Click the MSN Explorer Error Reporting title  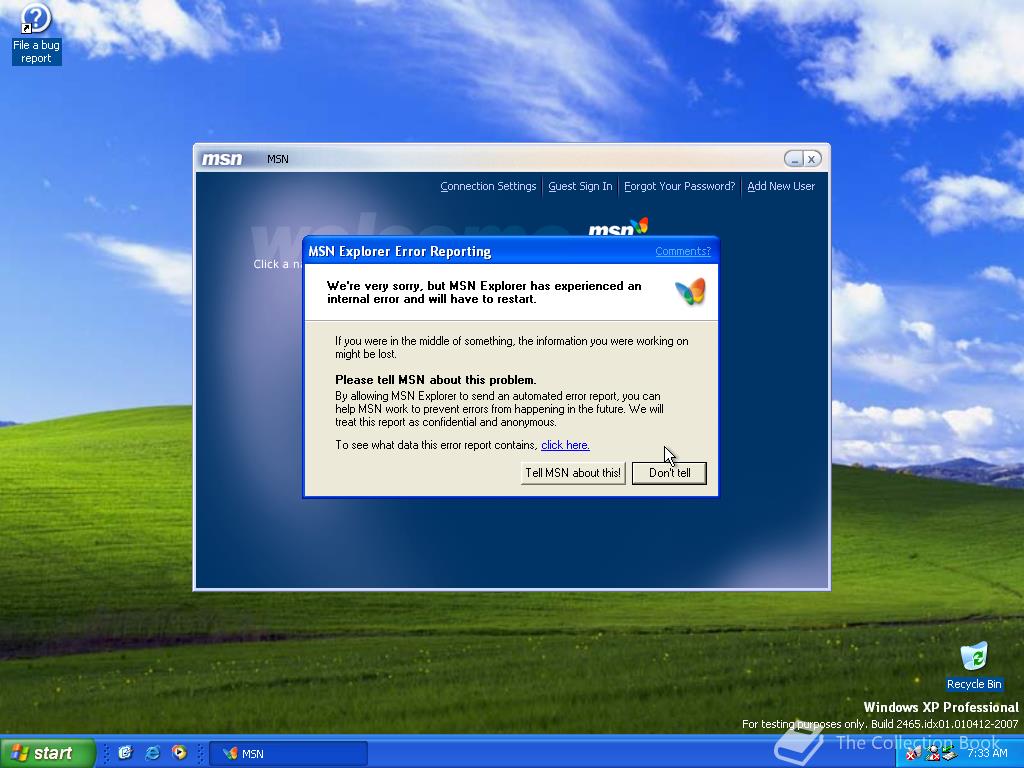point(400,251)
